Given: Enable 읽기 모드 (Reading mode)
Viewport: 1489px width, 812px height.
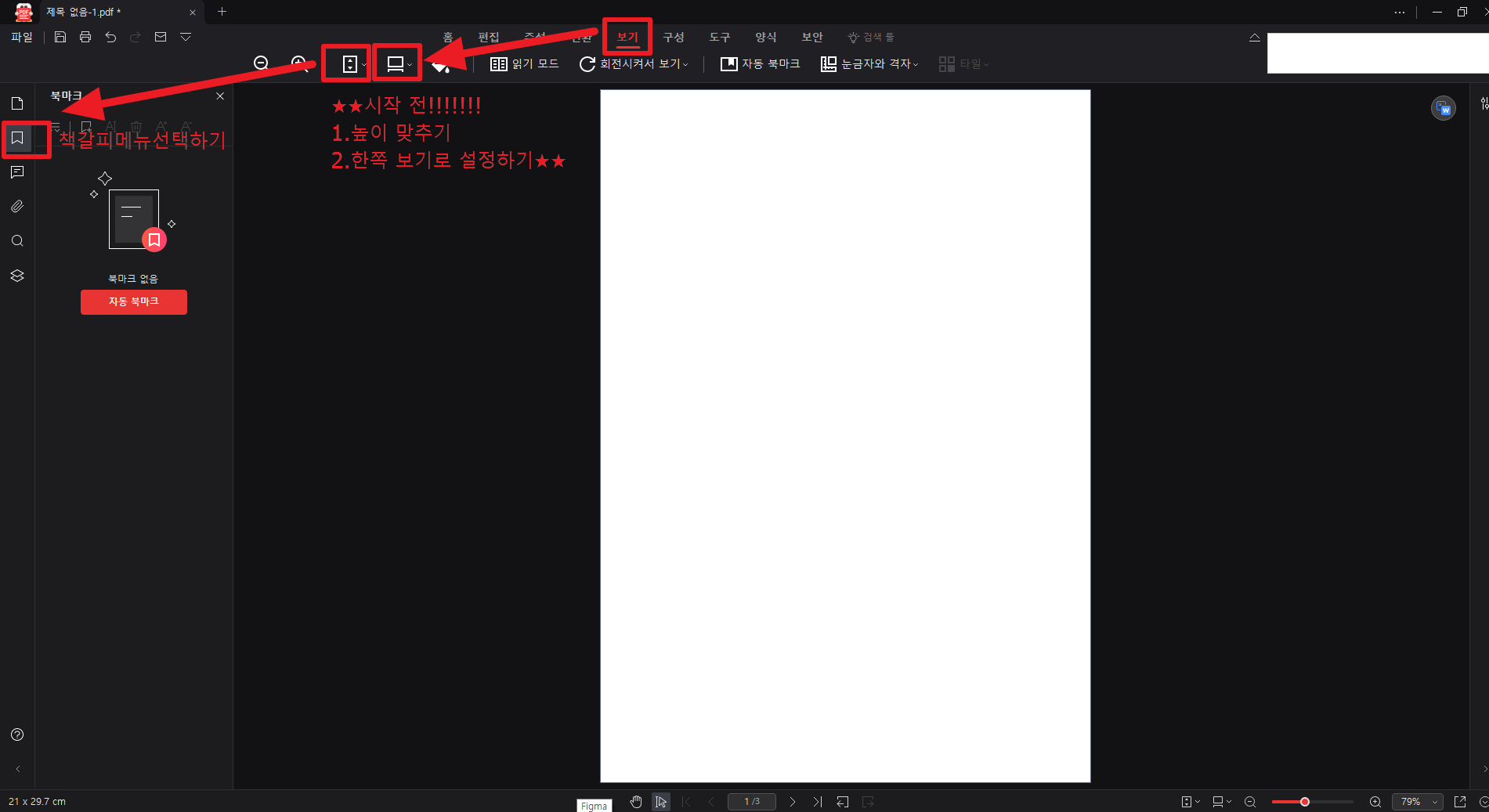Looking at the screenshot, I should tap(523, 64).
